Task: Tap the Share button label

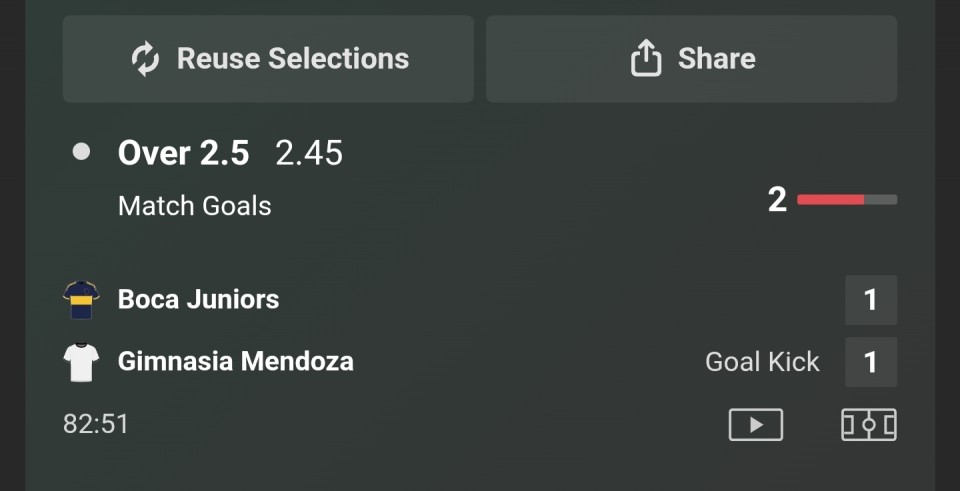Action: (716, 59)
